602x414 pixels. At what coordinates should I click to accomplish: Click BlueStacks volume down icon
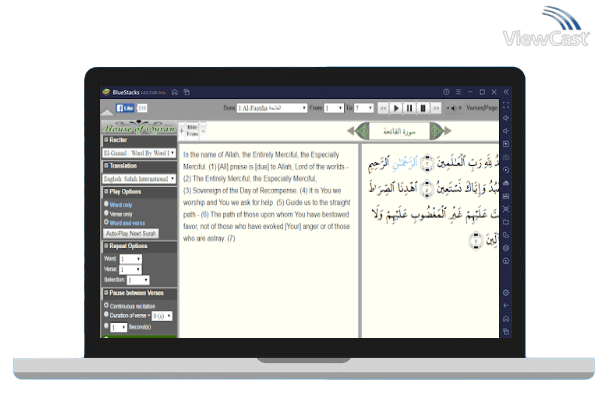point(506,131)
